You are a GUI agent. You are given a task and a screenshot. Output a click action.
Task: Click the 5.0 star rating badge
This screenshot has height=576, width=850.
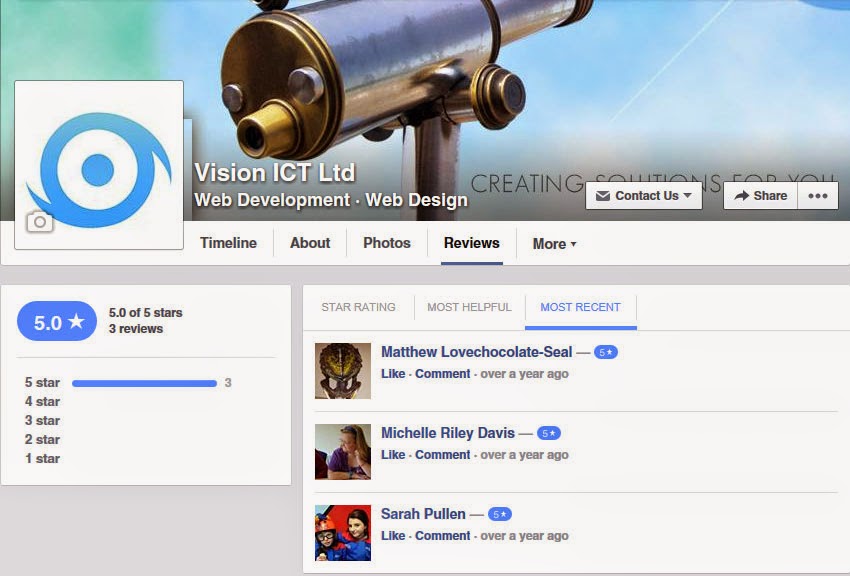57,321
